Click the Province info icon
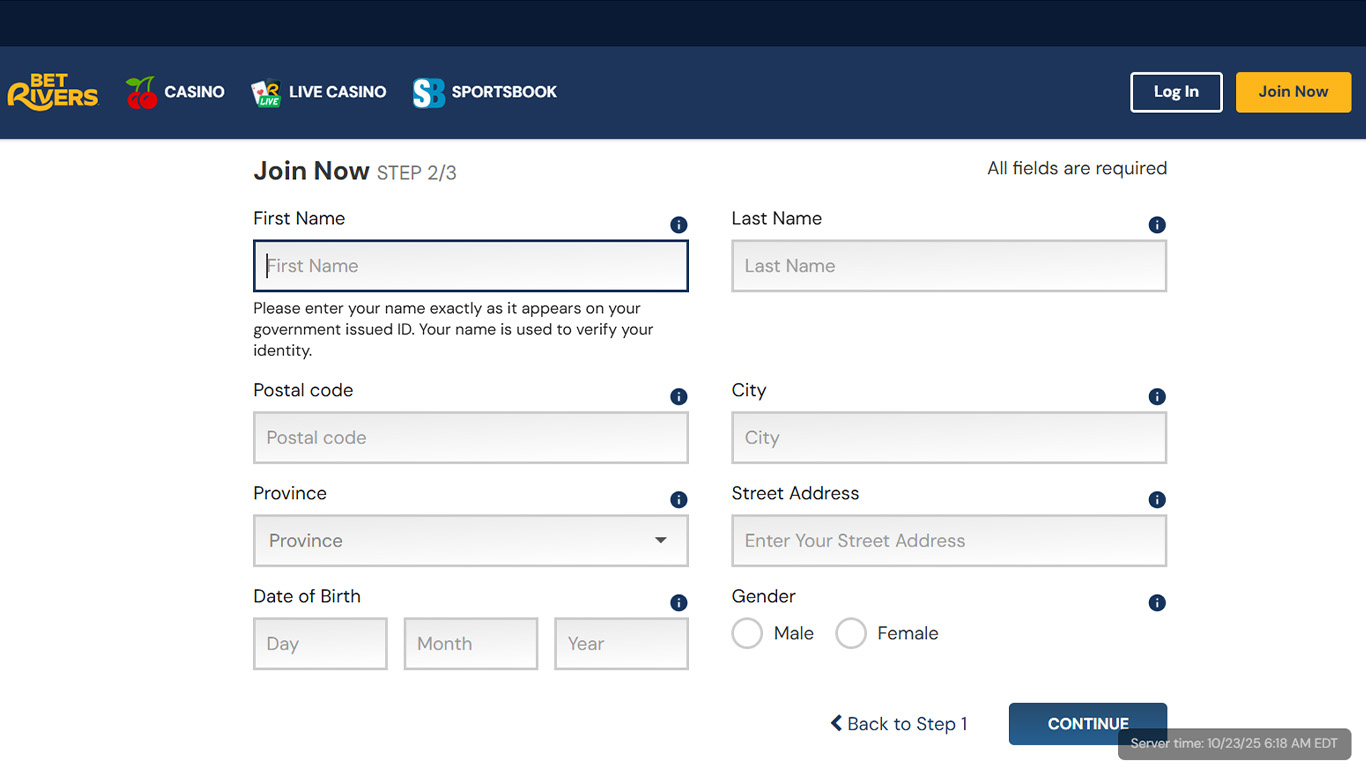1366x768 pixels. pos(678,500)
